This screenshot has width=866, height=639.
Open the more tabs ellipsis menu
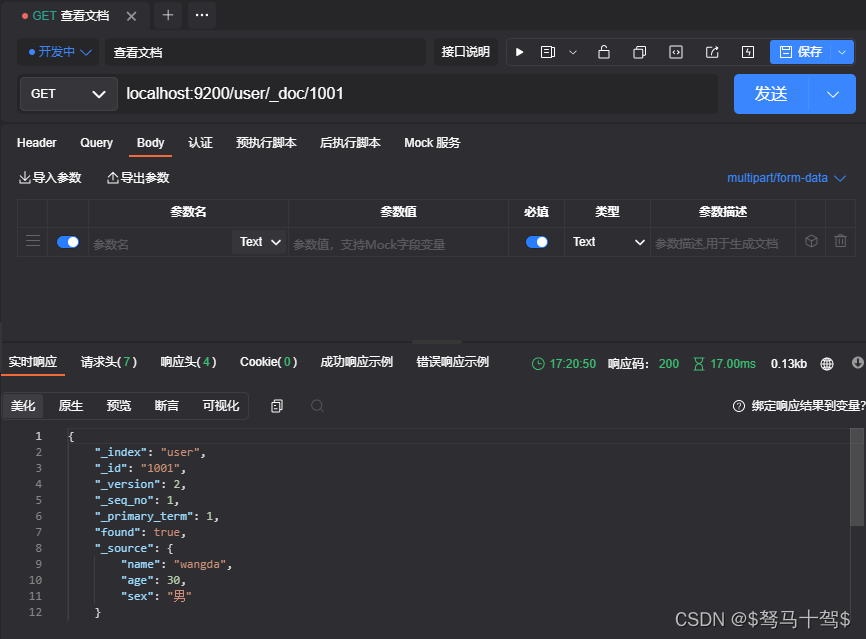202,15
